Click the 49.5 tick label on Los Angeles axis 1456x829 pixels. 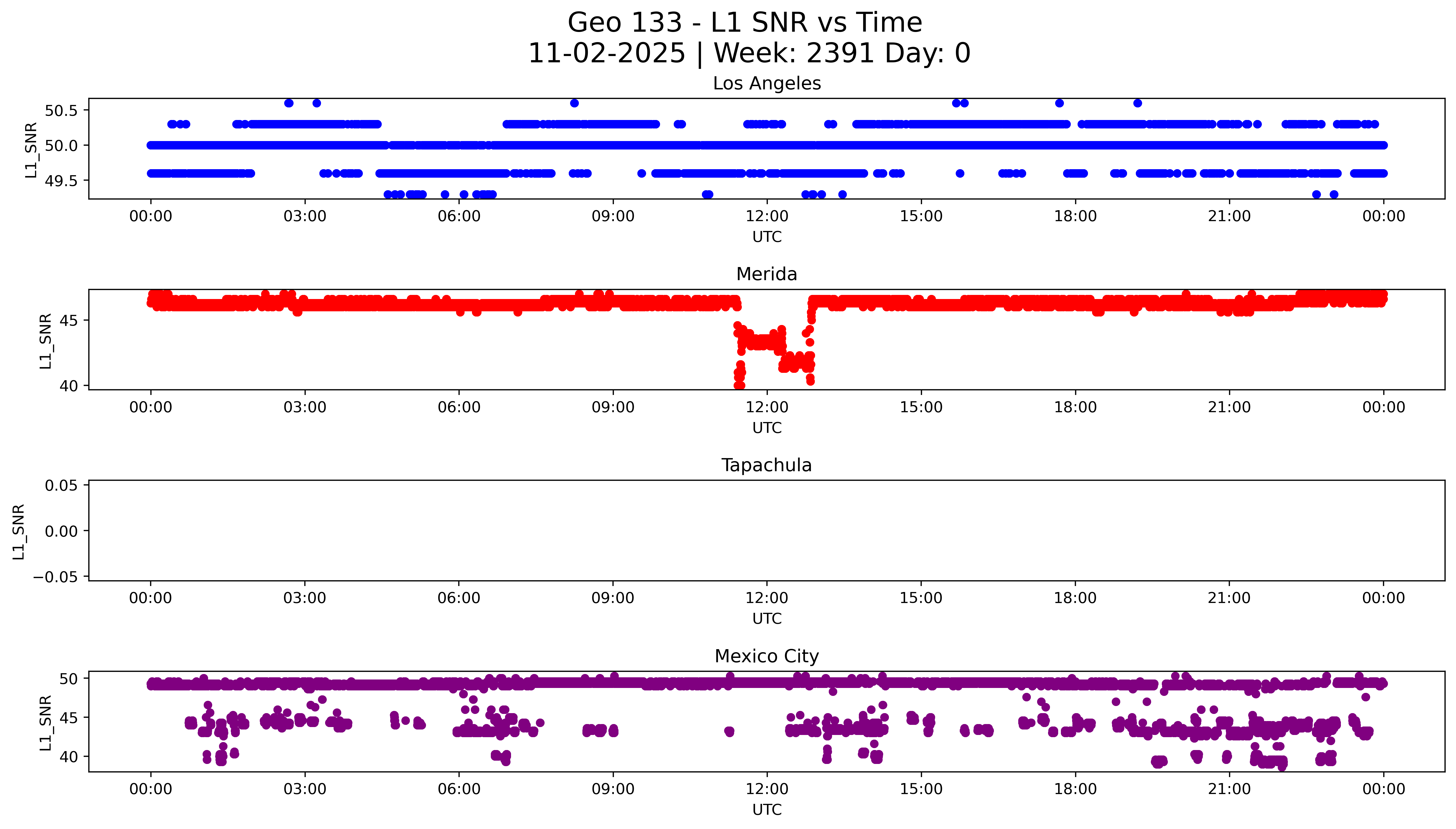[61, 181]
